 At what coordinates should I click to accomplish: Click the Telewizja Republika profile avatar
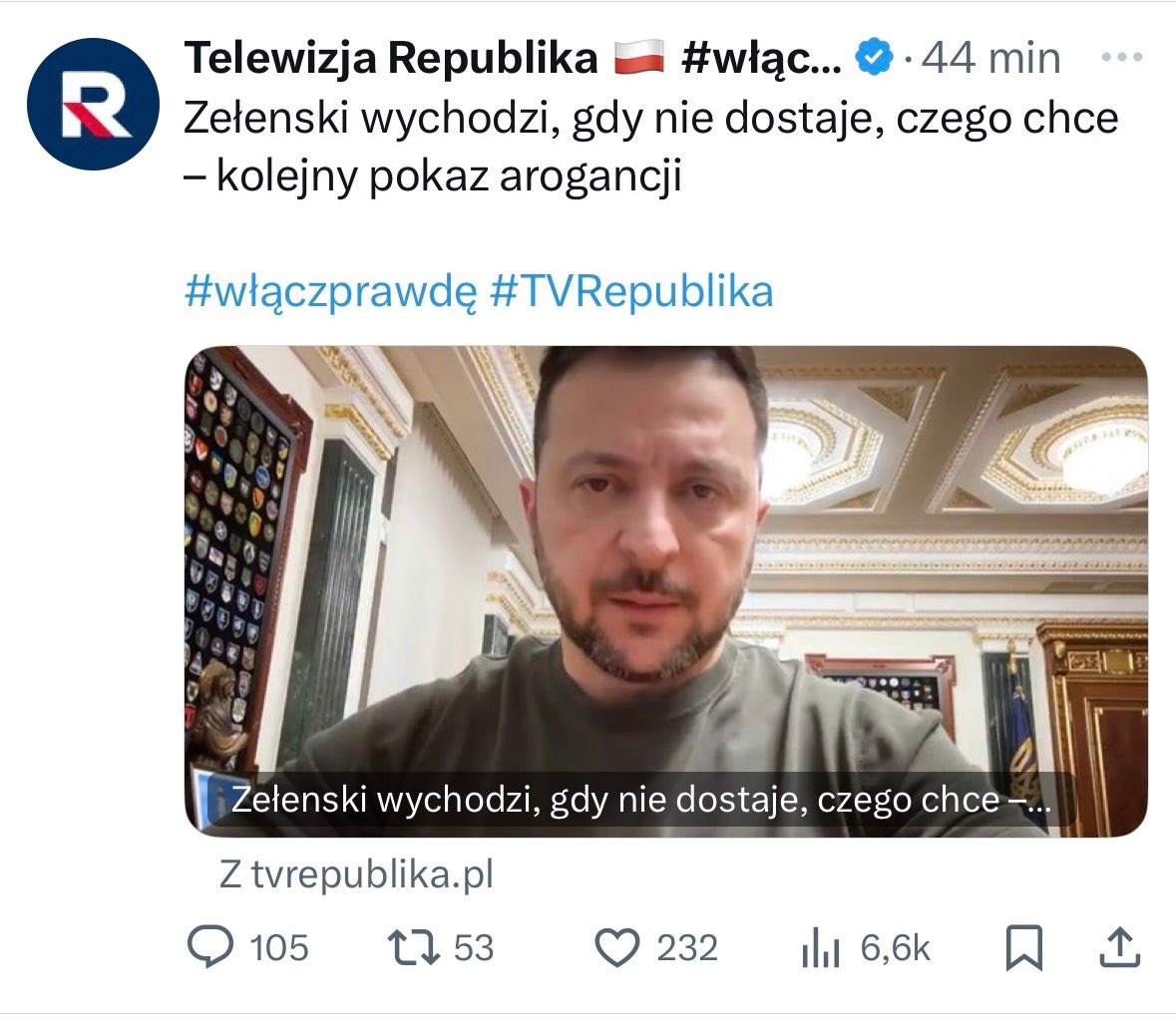click(x=93, y=105)
